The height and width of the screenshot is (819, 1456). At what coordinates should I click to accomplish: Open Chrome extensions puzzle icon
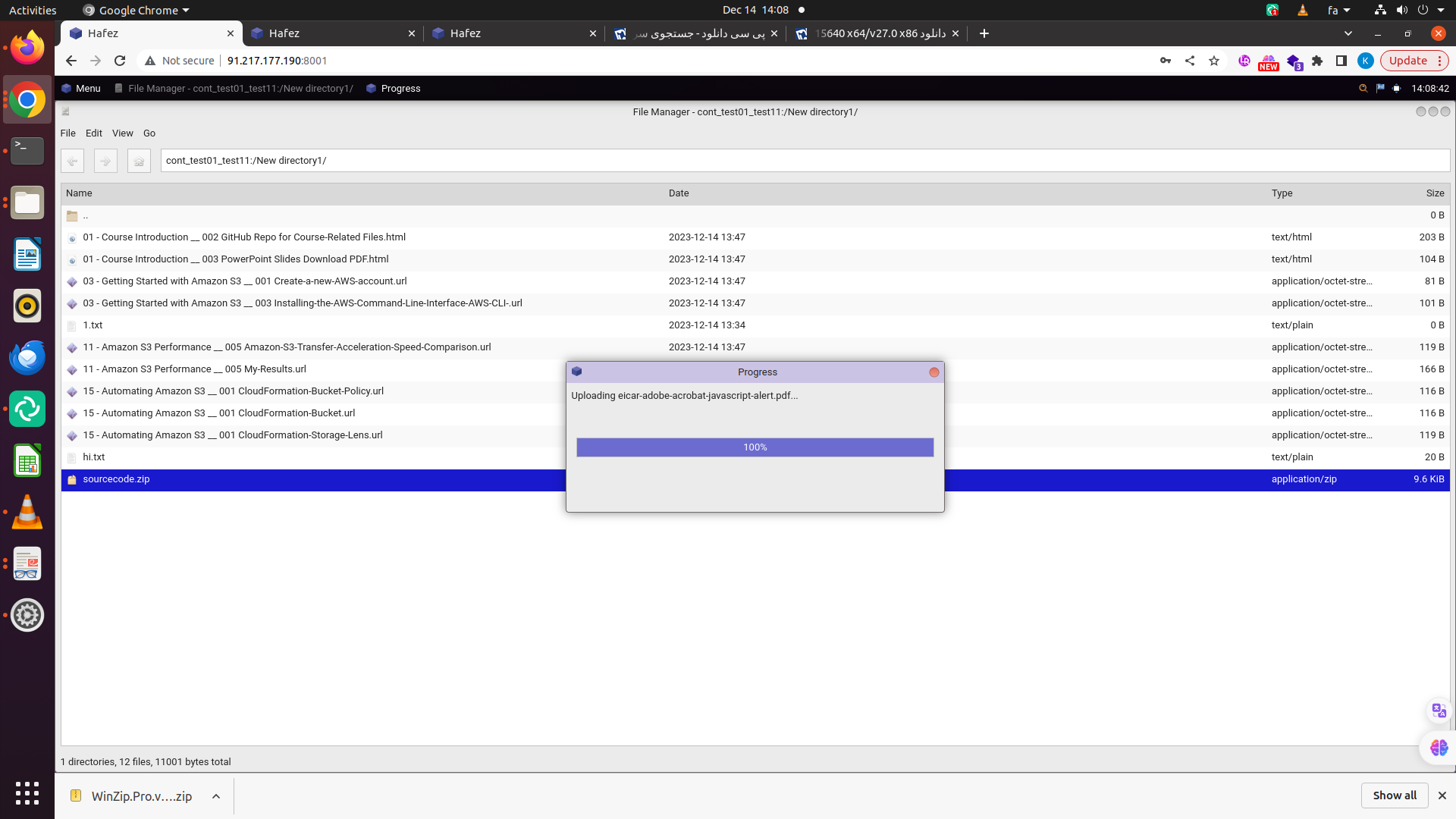coord(1317,61)
